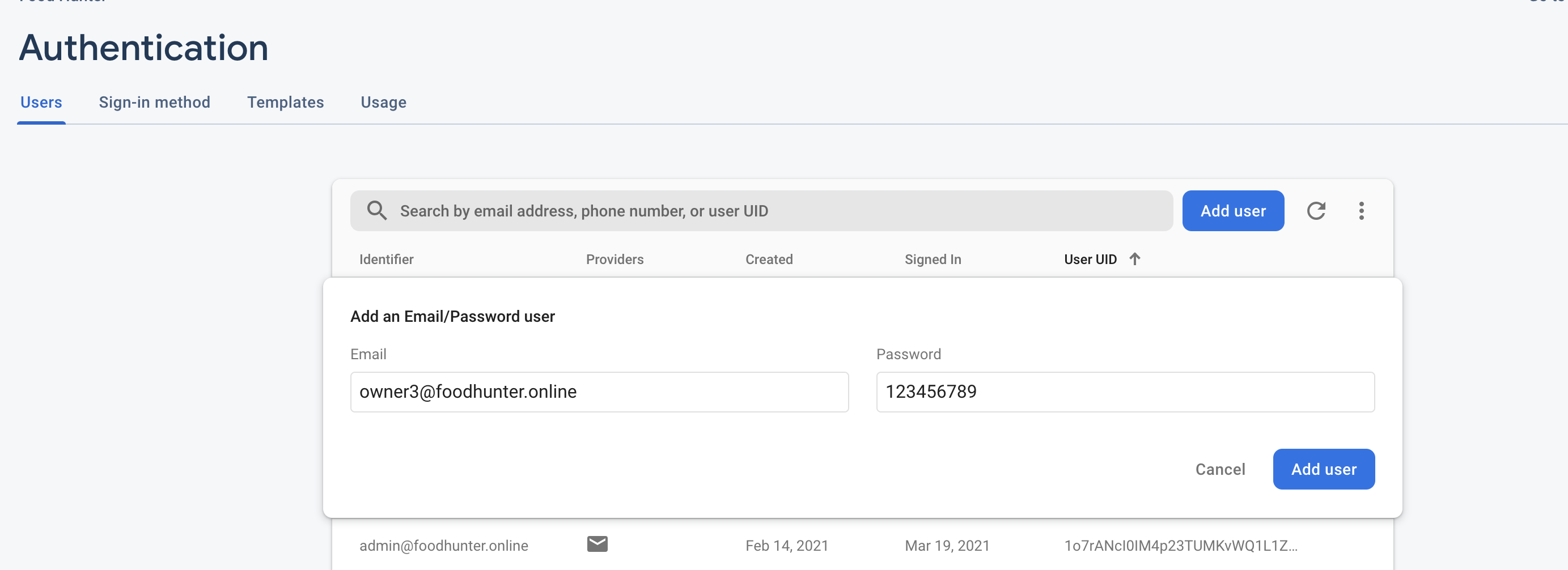The image size is (1568, 570).
Task: Sort by the Created column header
Action: pyautogui.click(x=769, y=259)
